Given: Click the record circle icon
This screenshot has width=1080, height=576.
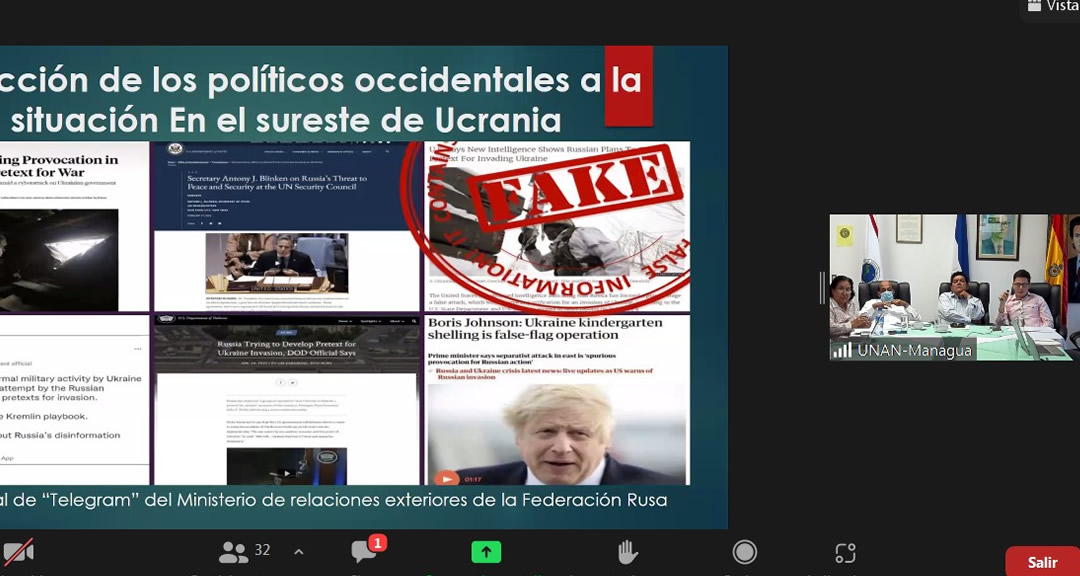Looking at the screenshot, I should (745, 552).
